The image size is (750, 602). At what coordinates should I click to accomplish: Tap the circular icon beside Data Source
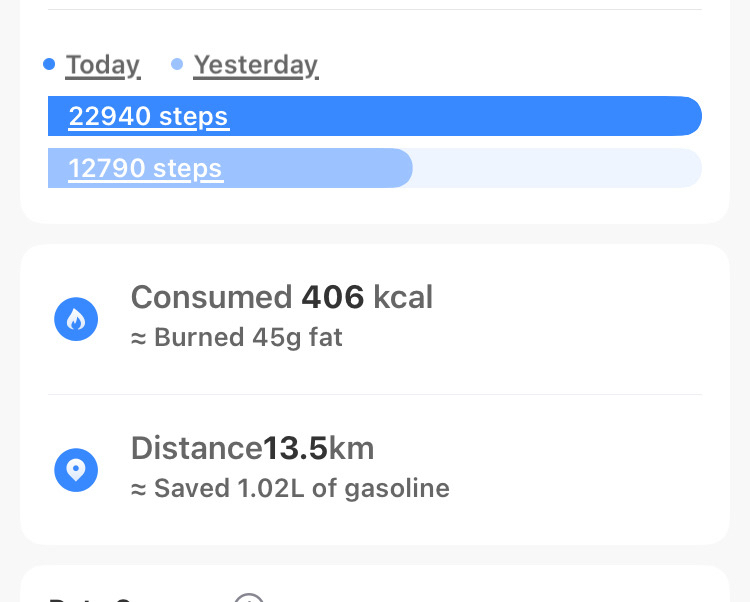(x=249, y=598)
